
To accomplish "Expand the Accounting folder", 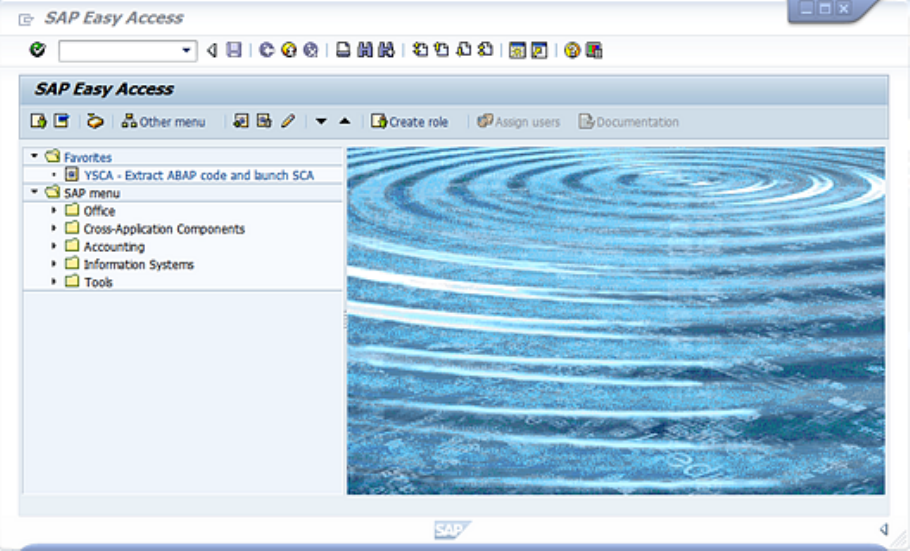I will click(x=53, y=246).
